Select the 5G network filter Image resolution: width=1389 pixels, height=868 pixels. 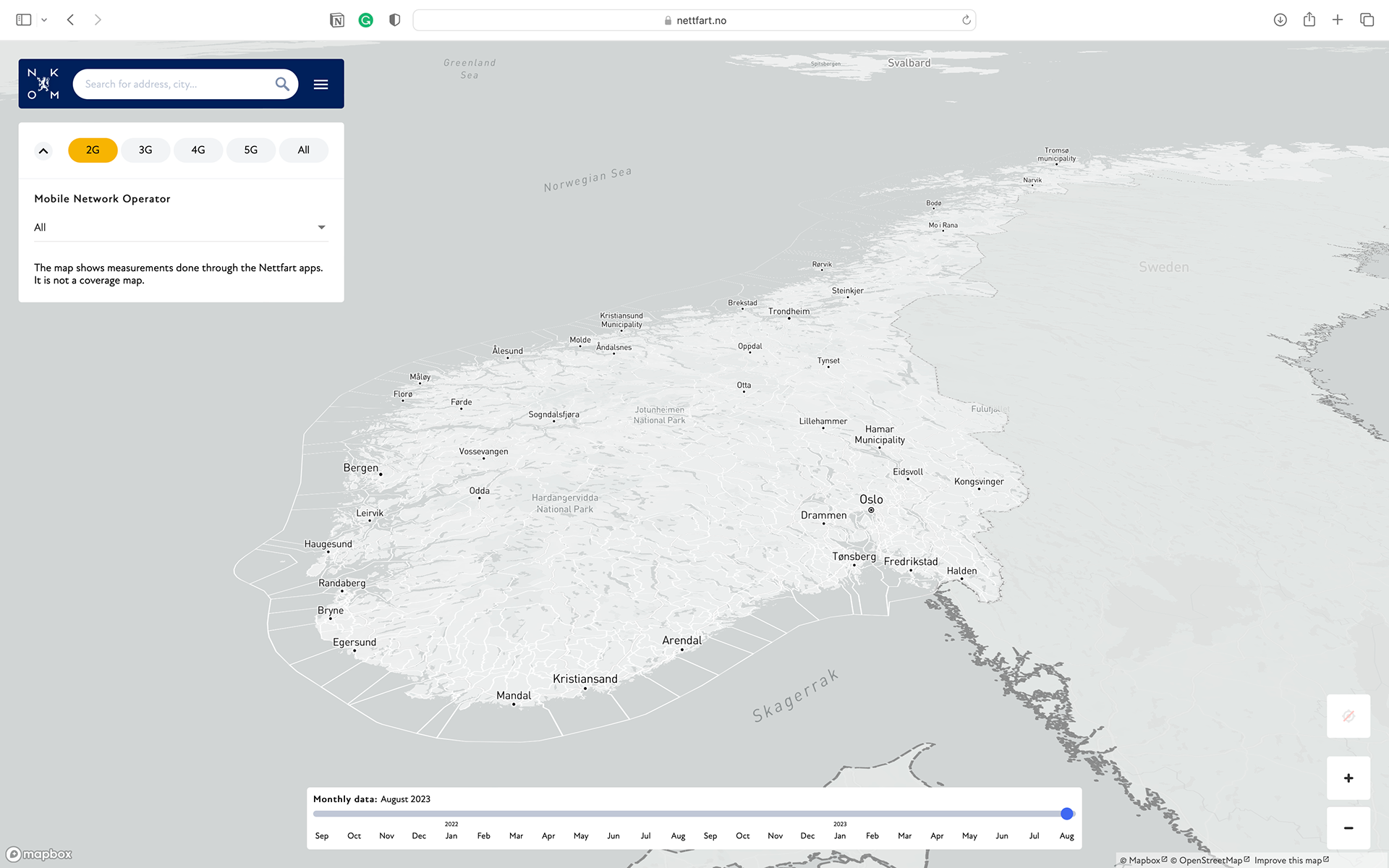(x=250, y=150)
